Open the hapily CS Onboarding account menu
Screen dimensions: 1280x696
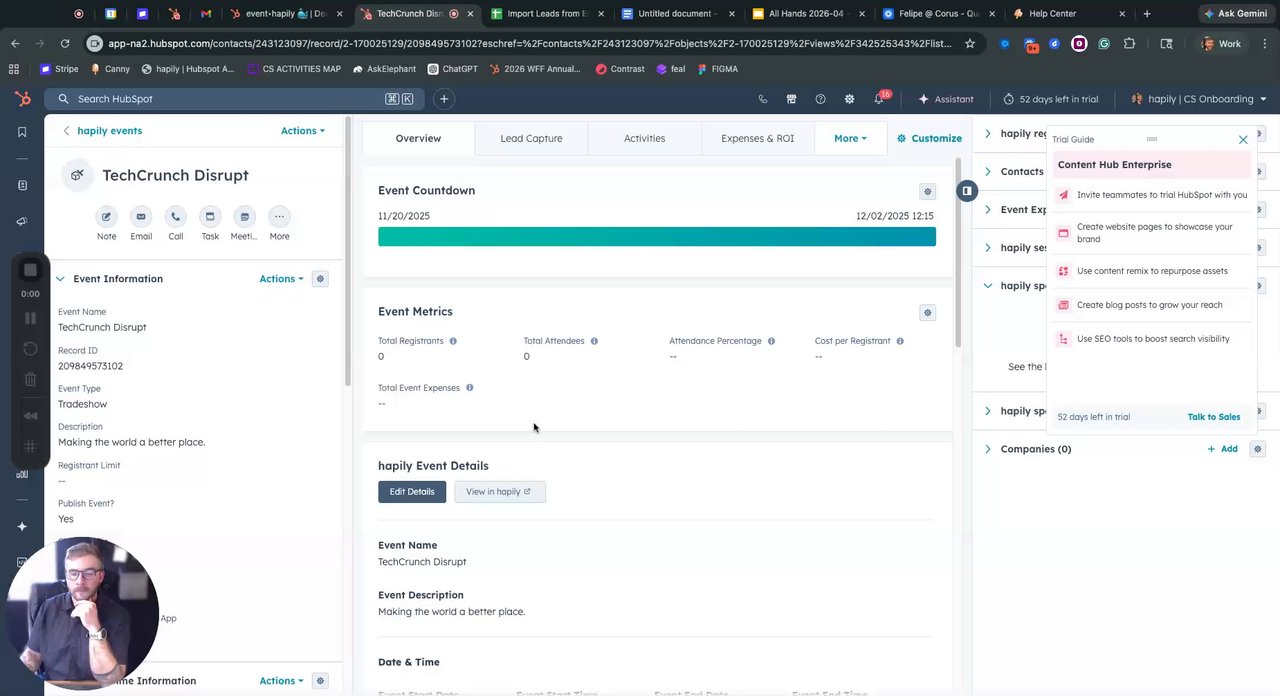tap(1199, 99)
